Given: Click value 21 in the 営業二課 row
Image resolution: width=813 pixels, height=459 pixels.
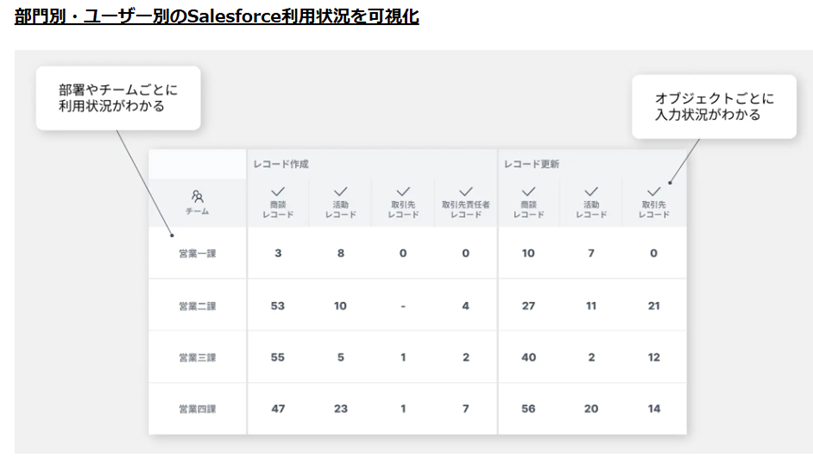Looking at the screenshot, I should (654, 305).
